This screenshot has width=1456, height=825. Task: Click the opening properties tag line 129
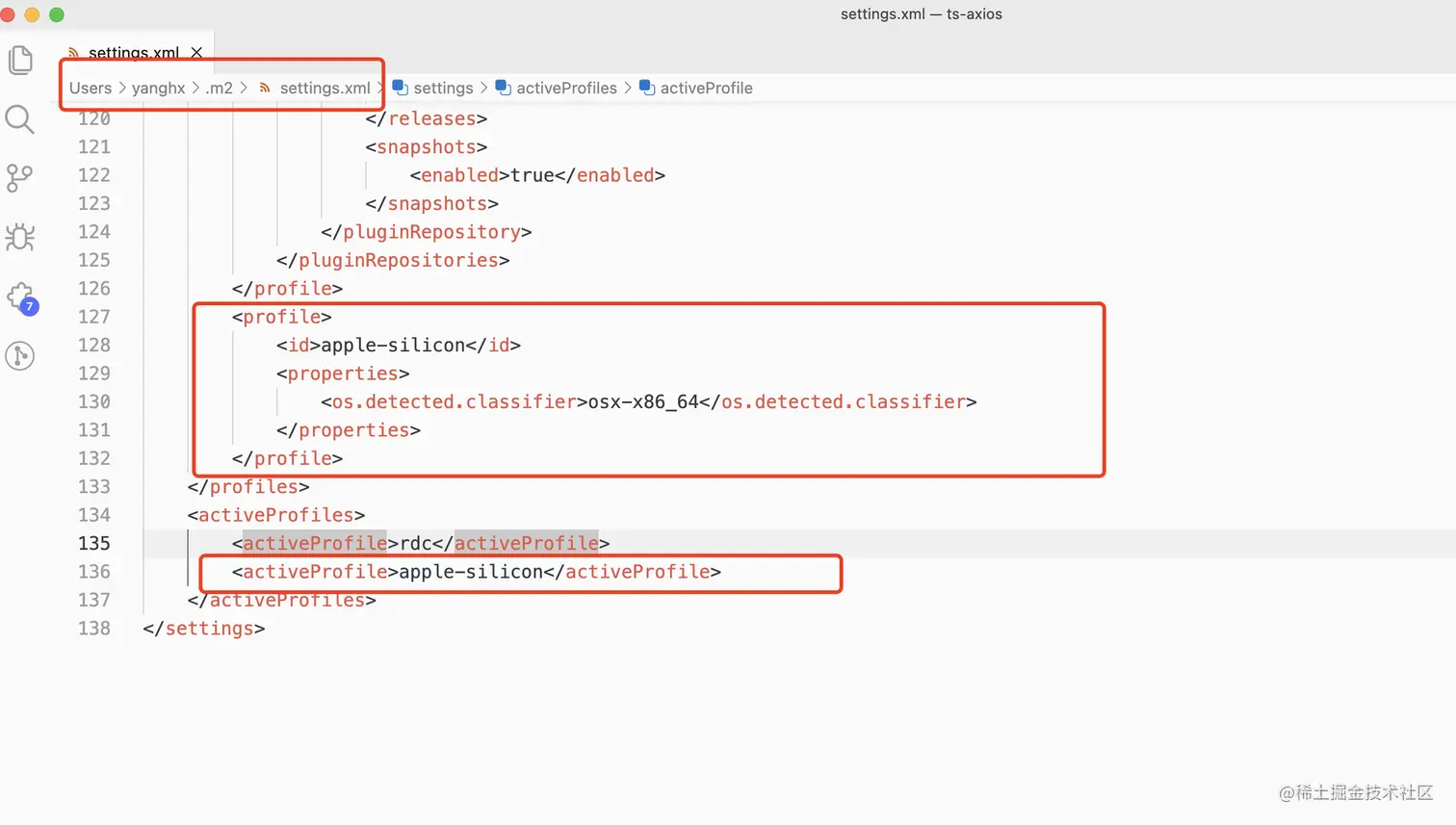[x=343, y=374]
